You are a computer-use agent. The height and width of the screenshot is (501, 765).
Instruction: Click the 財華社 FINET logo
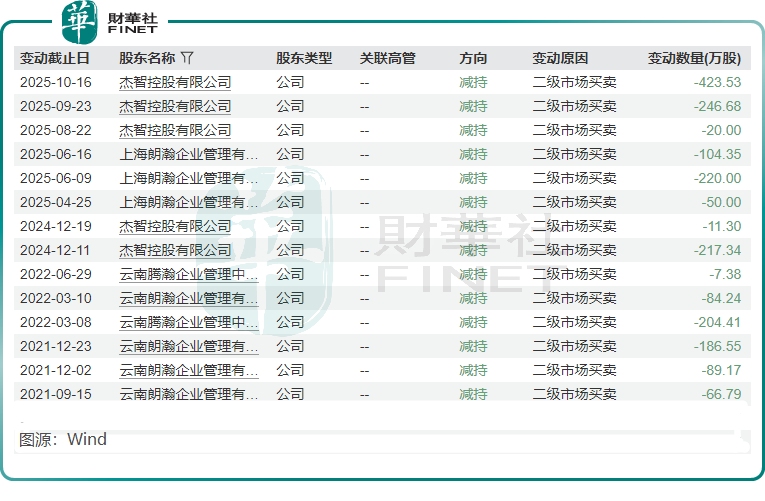[110, 21]
